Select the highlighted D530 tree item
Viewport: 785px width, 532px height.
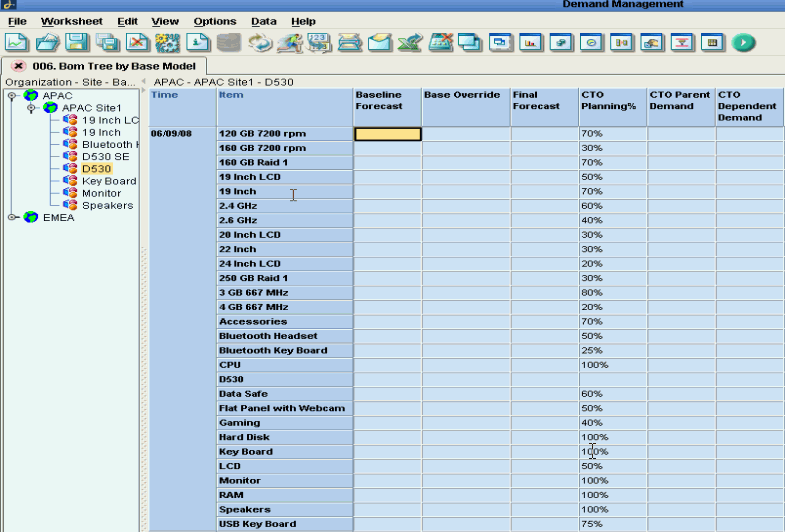pyautogui.click(x=97, y=169)
